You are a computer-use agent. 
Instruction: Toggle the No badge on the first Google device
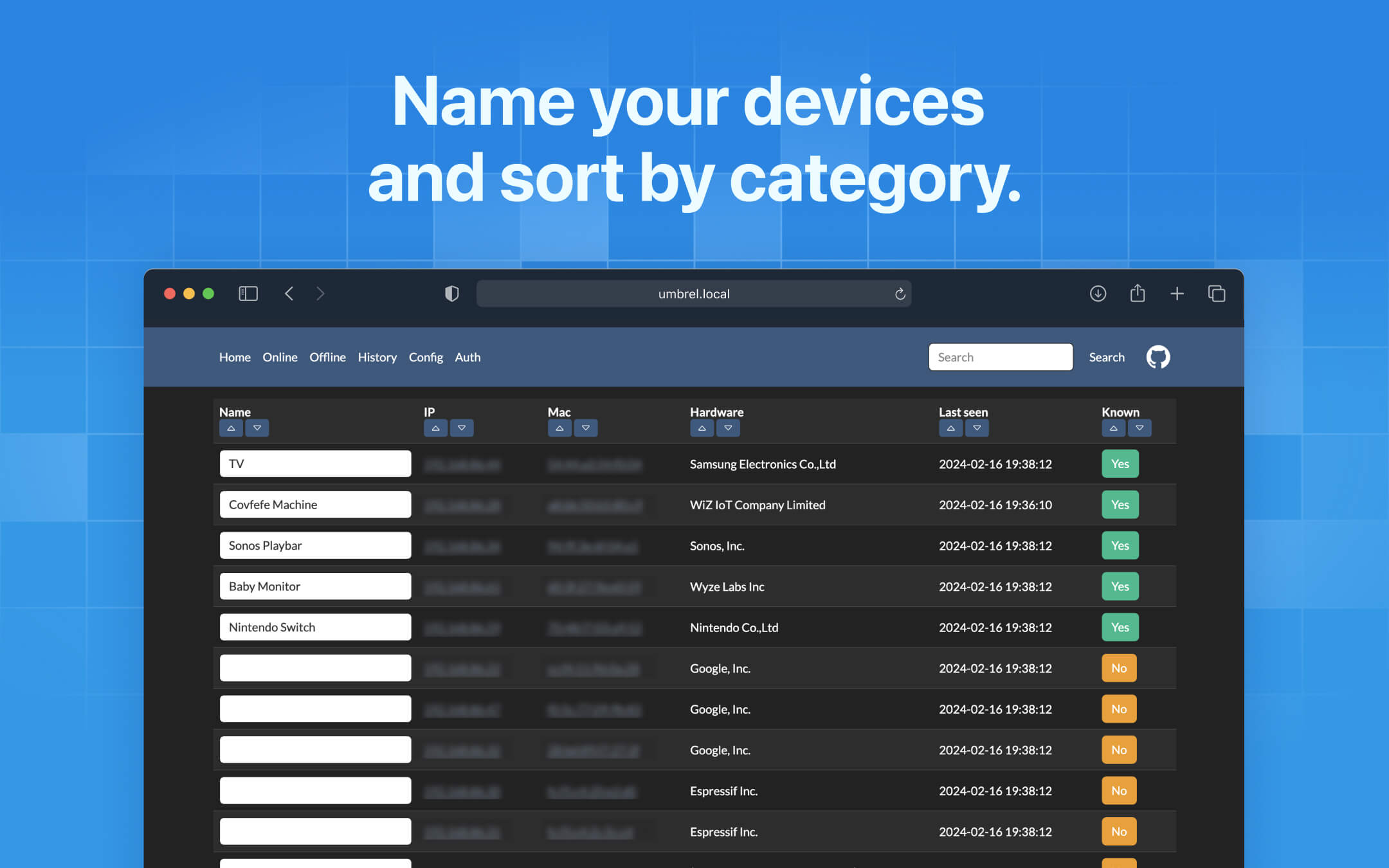click(1119, 668)
